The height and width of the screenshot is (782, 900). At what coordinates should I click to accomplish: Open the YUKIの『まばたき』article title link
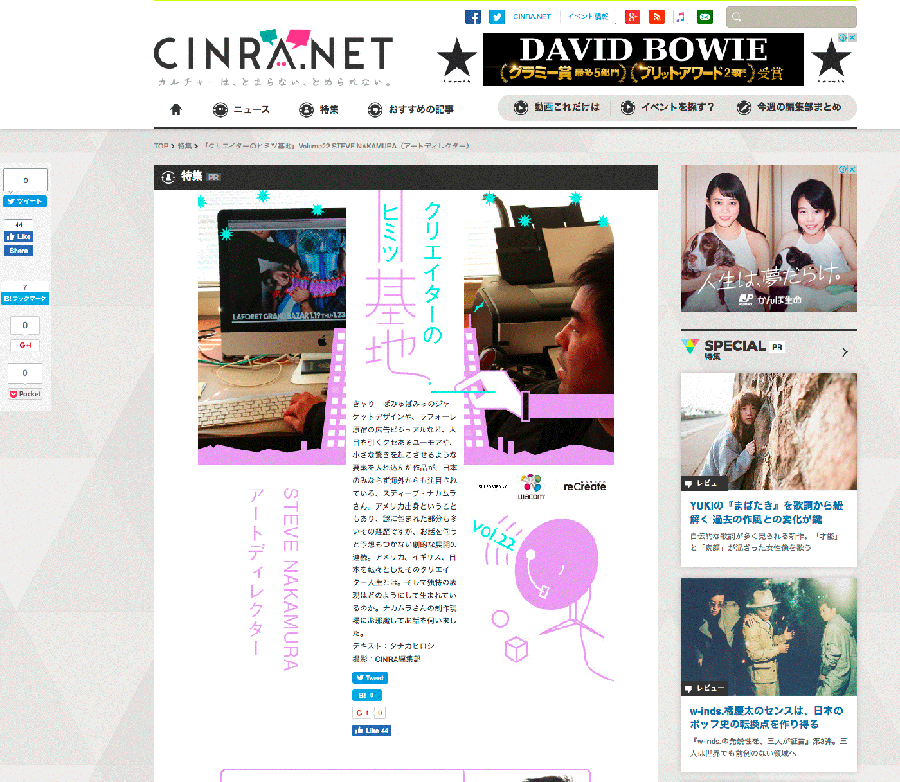tap(766, 513)
